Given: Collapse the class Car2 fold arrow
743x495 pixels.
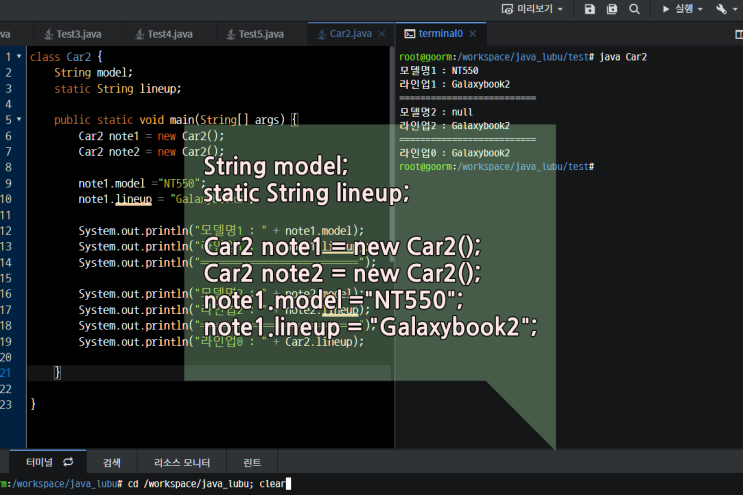Looking at the screenshot, I should [20, 57].
